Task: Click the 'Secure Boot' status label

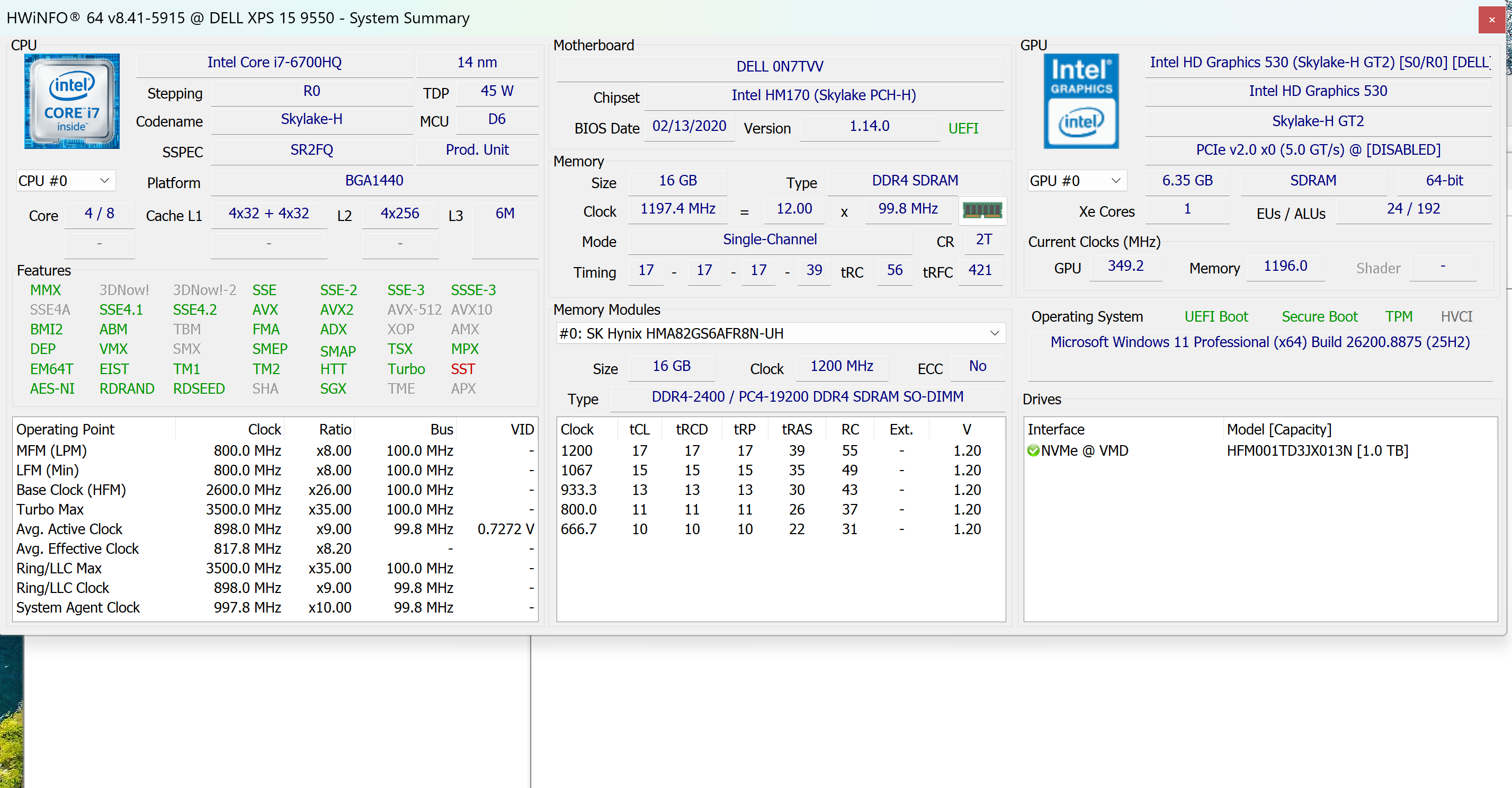Action: tap(1319, 316)
